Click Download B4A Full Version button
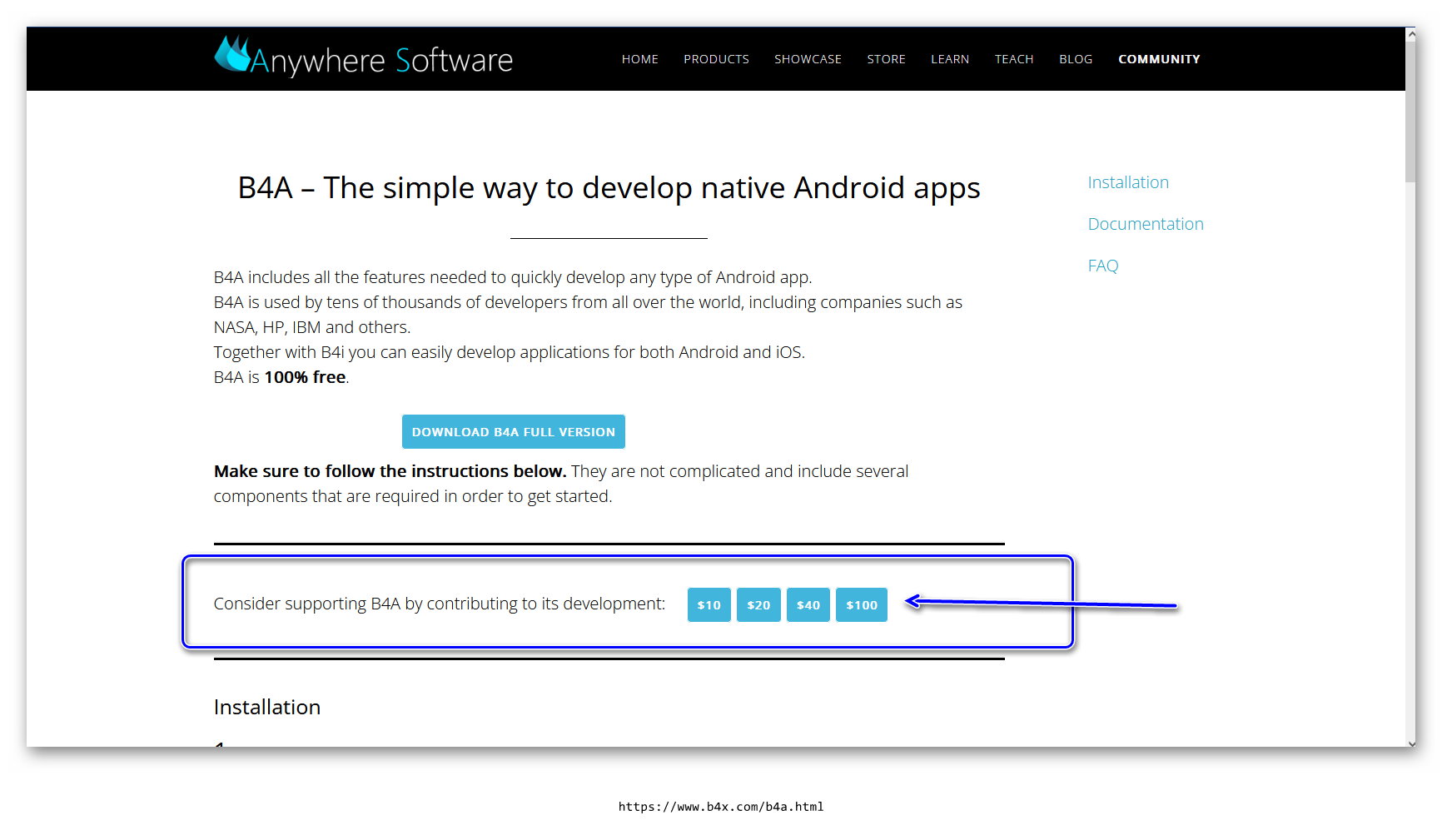The width and height of the screenshot is (1442, 840). point(514,432)
